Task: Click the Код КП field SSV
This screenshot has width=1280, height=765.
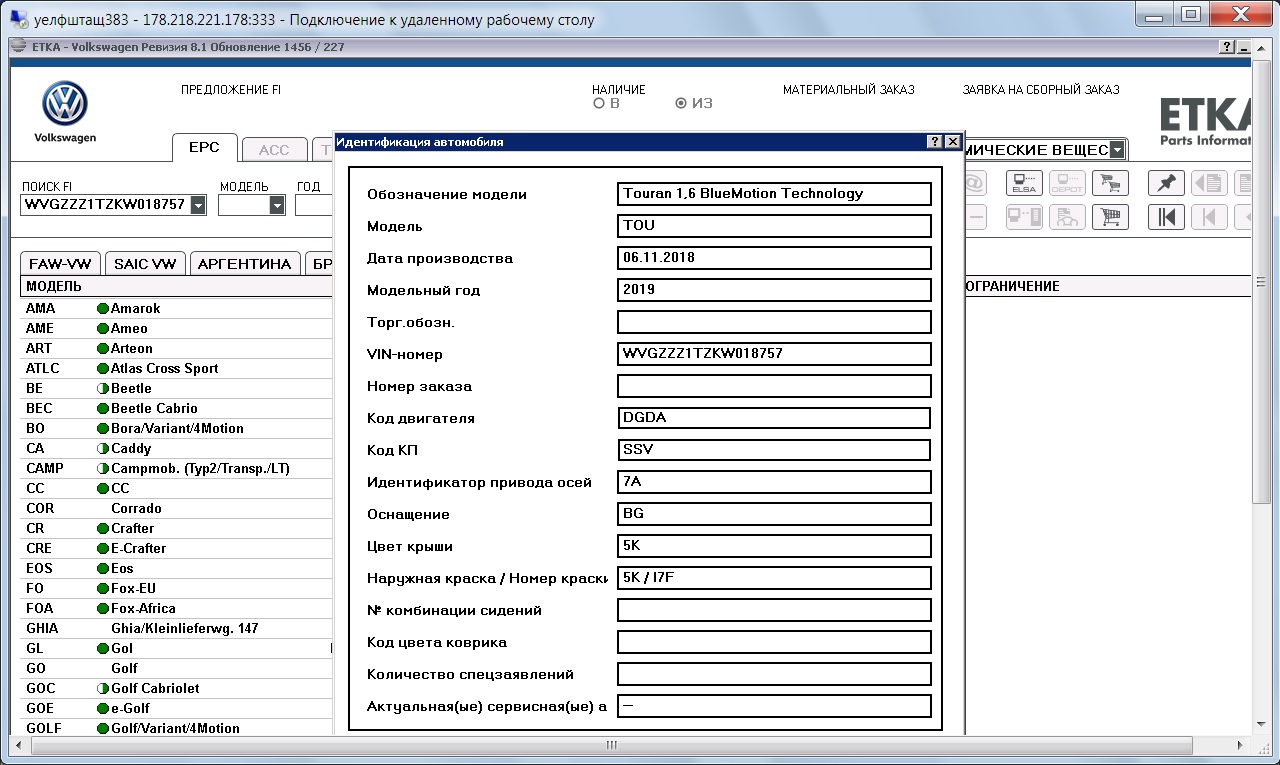Action: click(774, 450)
